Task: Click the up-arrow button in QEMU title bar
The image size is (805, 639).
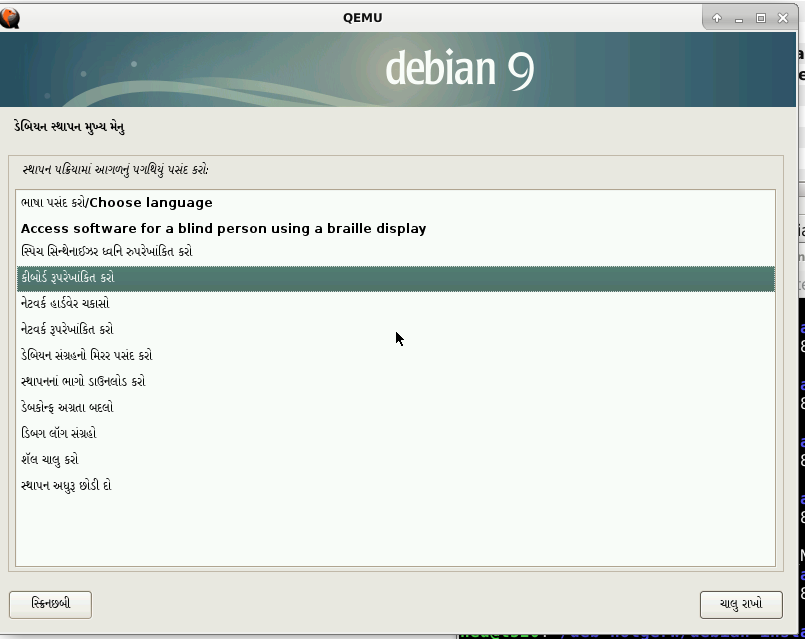Action: point(717,18)
